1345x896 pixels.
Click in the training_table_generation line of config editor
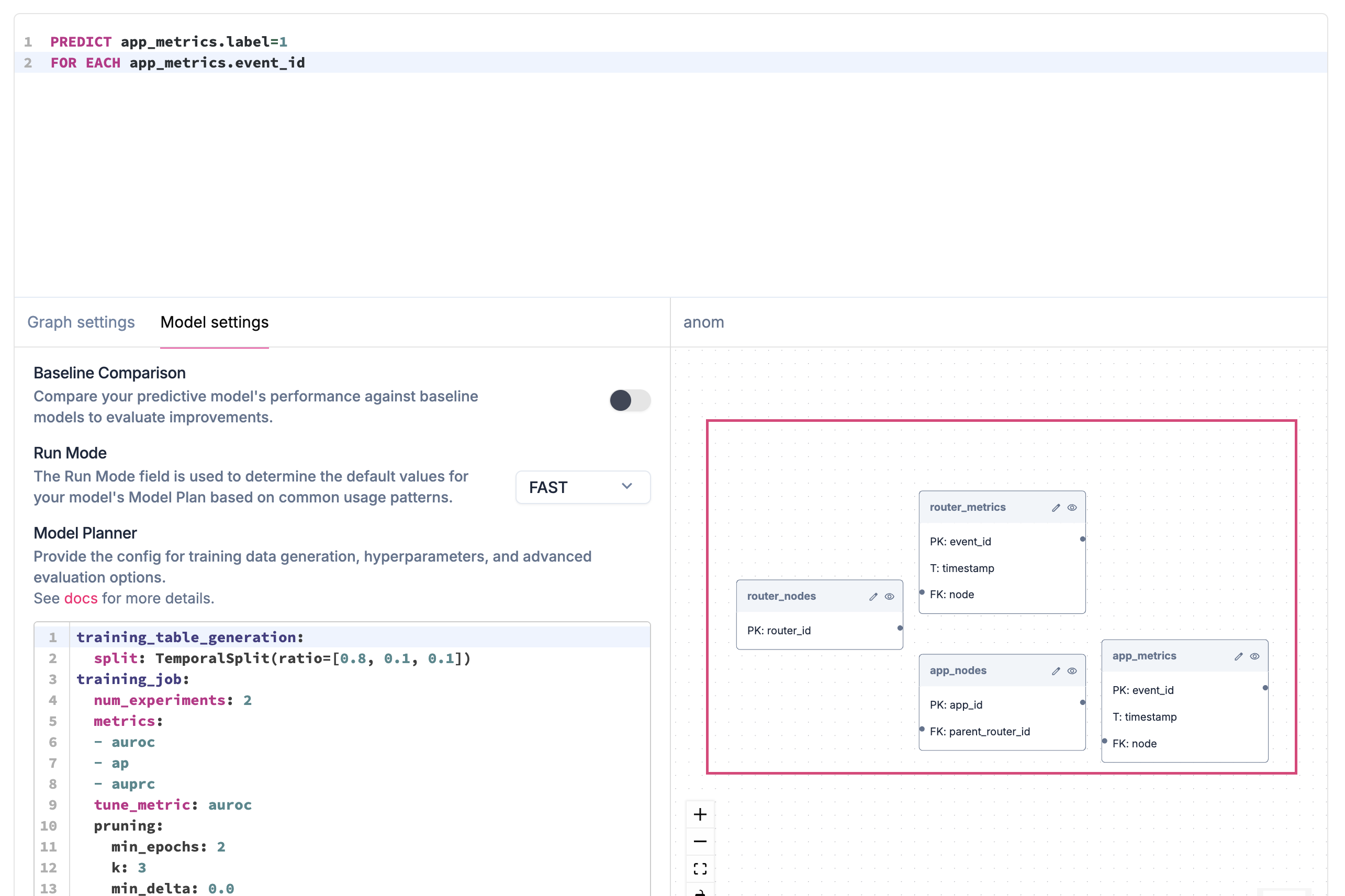pyautogui.click(x=189, y=637)
